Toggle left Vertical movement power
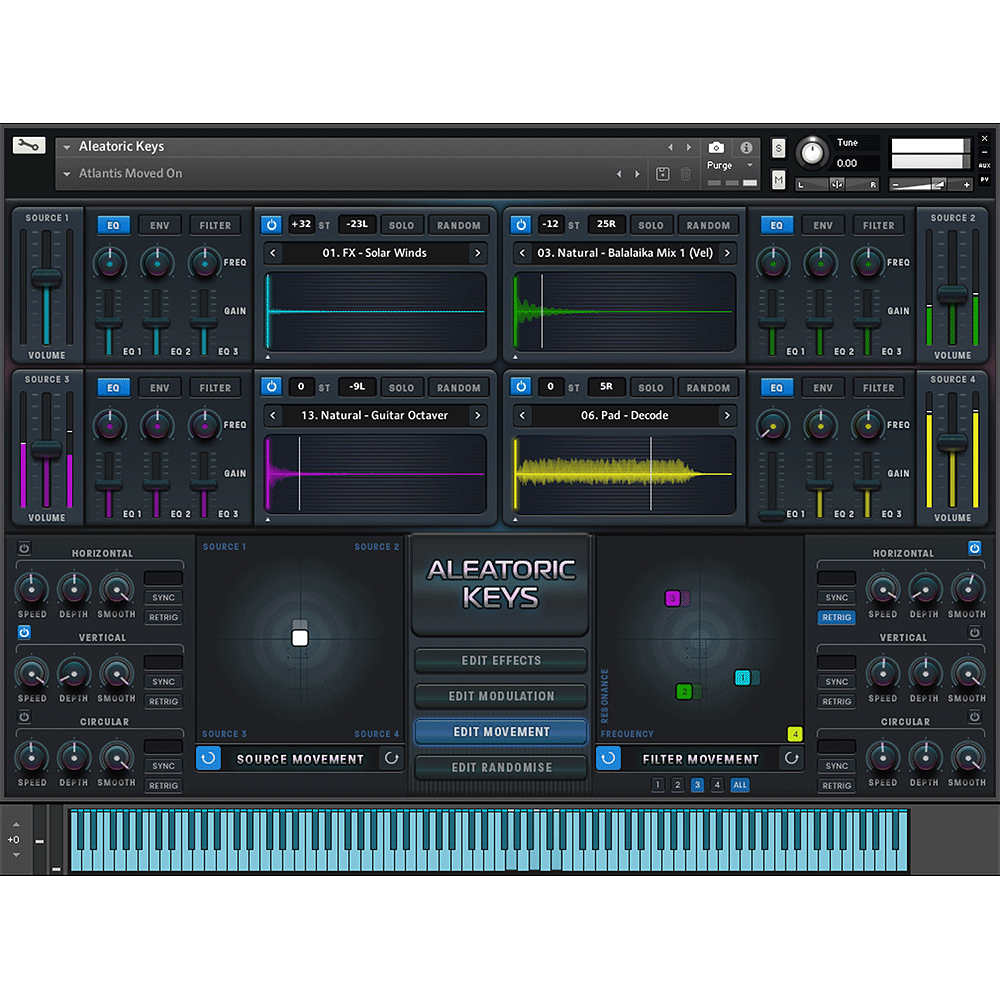 tap(24, 632)
